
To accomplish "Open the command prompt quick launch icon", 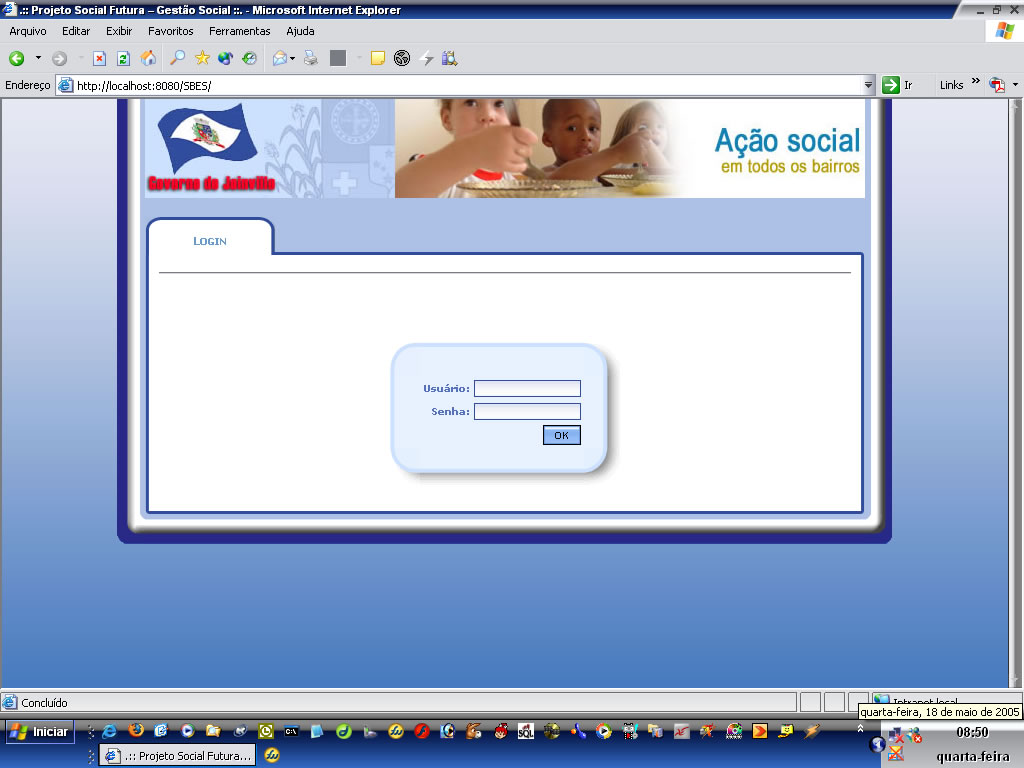I will pyautogui.click(x=291, y=731).
